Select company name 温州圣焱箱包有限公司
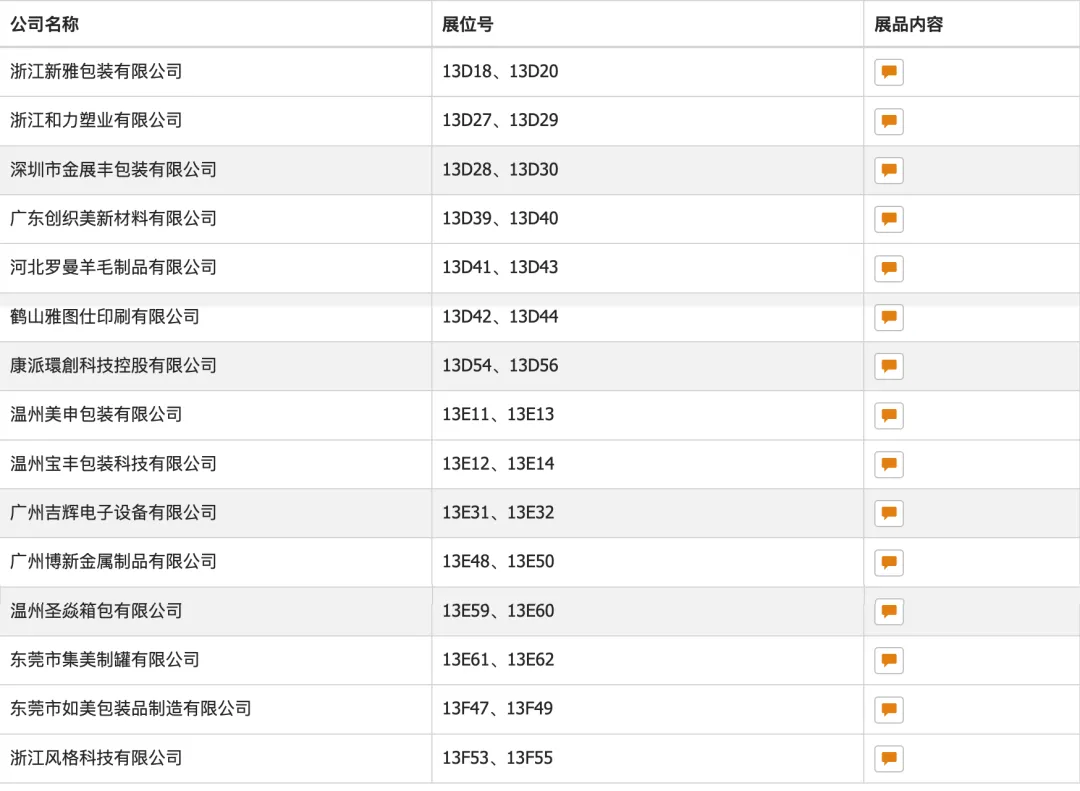The width and height of the screenshot is (1080, 791). [96, 610]
